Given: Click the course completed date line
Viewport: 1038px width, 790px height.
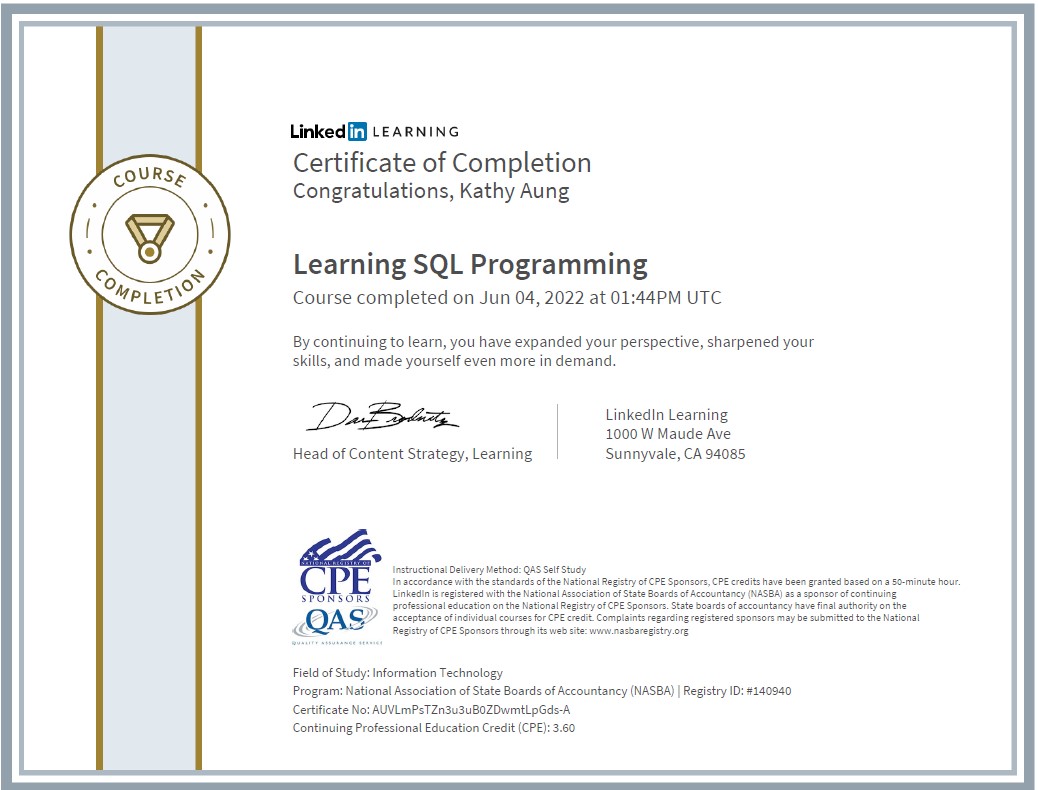Looking at the screenshot, I should 507,298.
